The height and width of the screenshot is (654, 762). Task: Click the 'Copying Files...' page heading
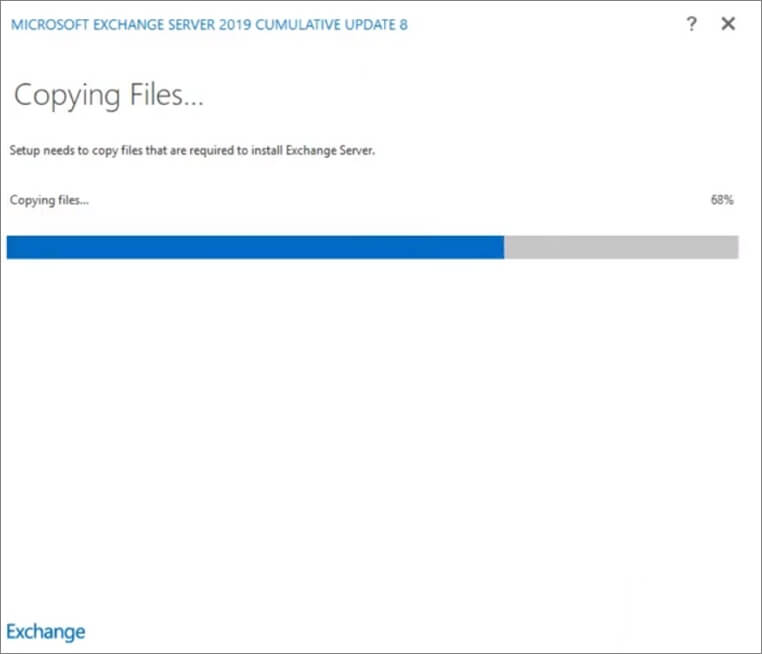point(108,95)
